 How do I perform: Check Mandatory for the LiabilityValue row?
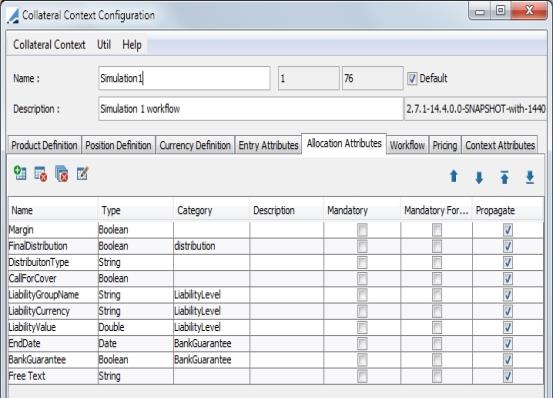click(362, 327)
